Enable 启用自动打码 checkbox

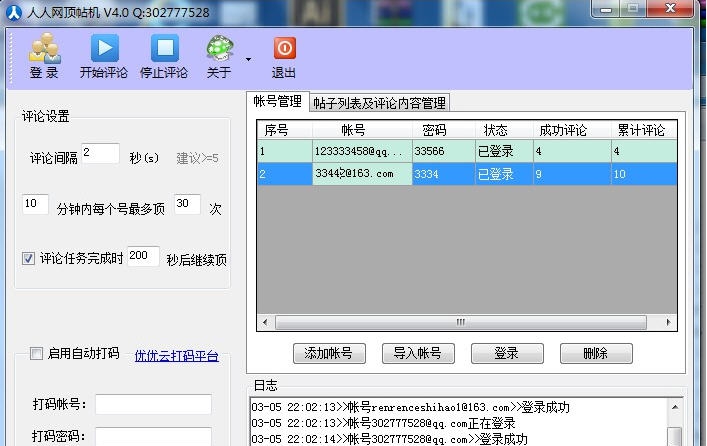[x=36, y=353]
